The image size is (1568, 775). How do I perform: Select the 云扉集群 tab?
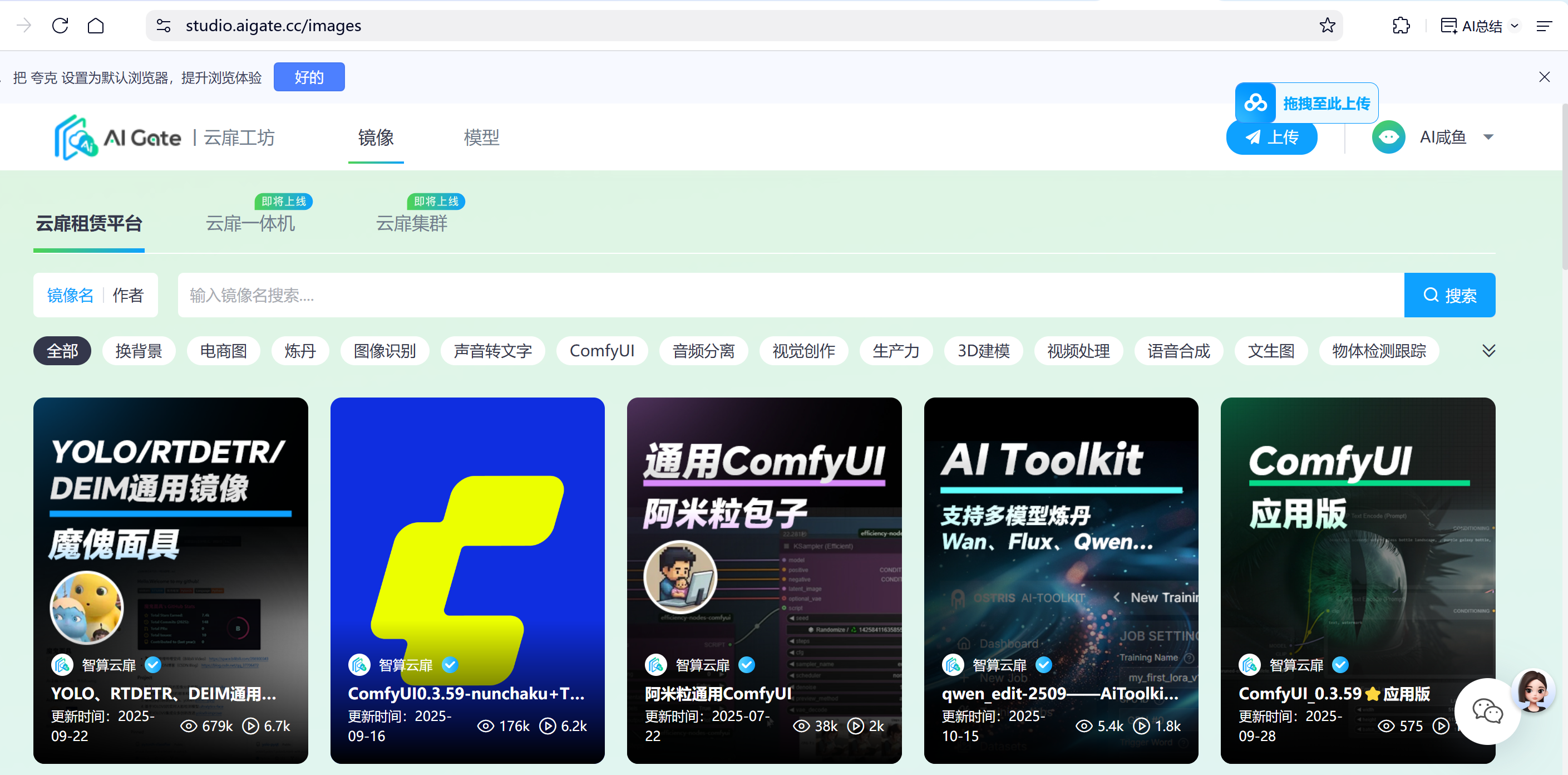[x=412, y=224]
